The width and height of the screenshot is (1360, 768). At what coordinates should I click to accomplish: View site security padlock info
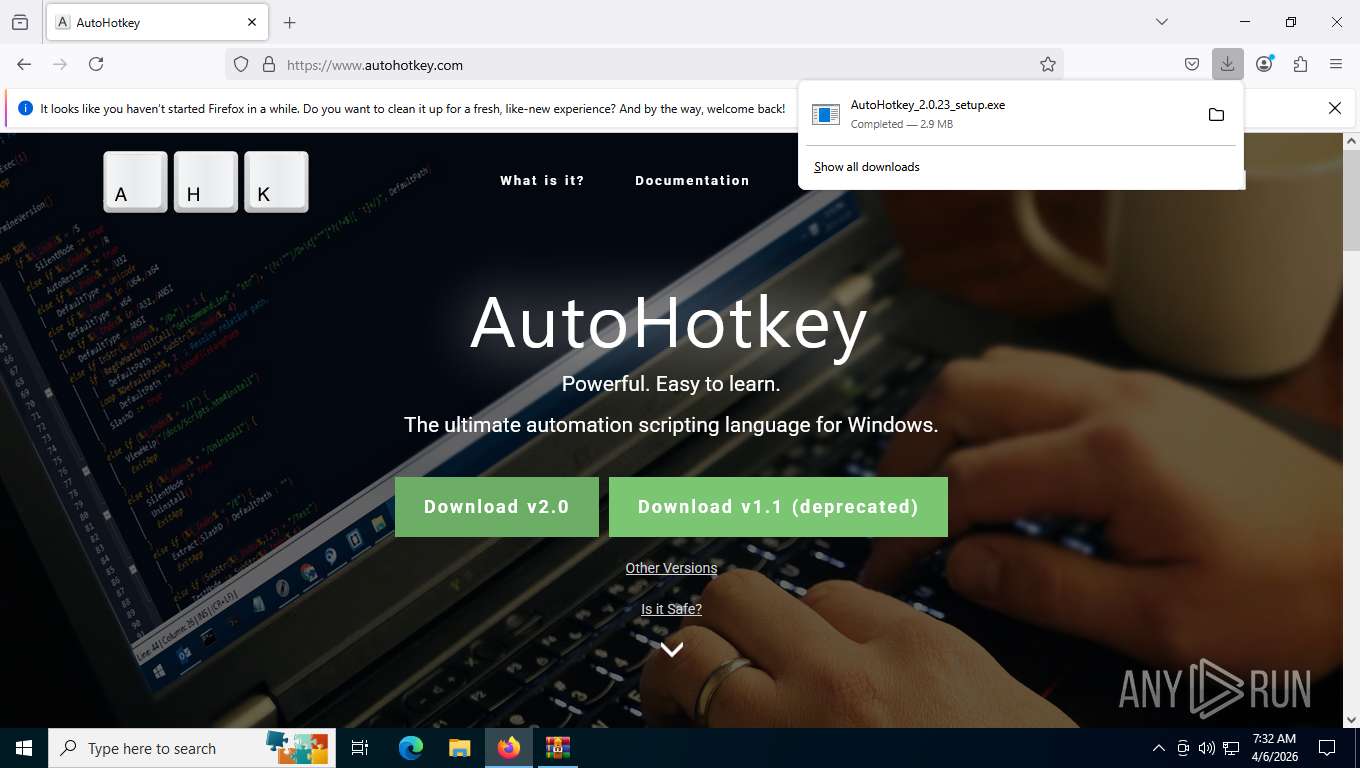(x=268, y=64)
